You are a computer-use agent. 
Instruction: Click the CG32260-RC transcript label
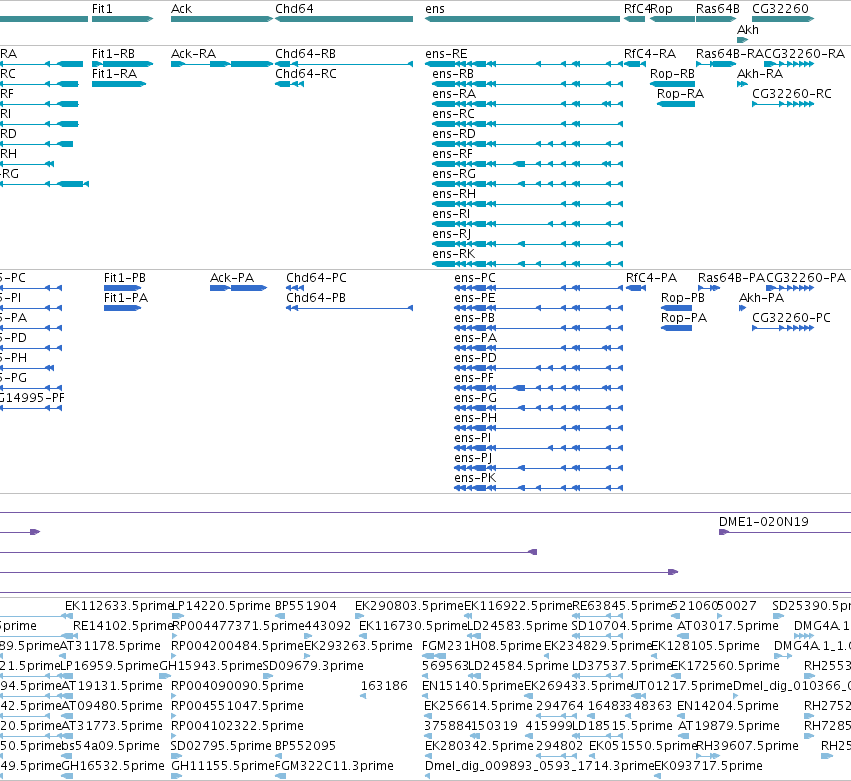pyautogui.click(x=792, y=94)
